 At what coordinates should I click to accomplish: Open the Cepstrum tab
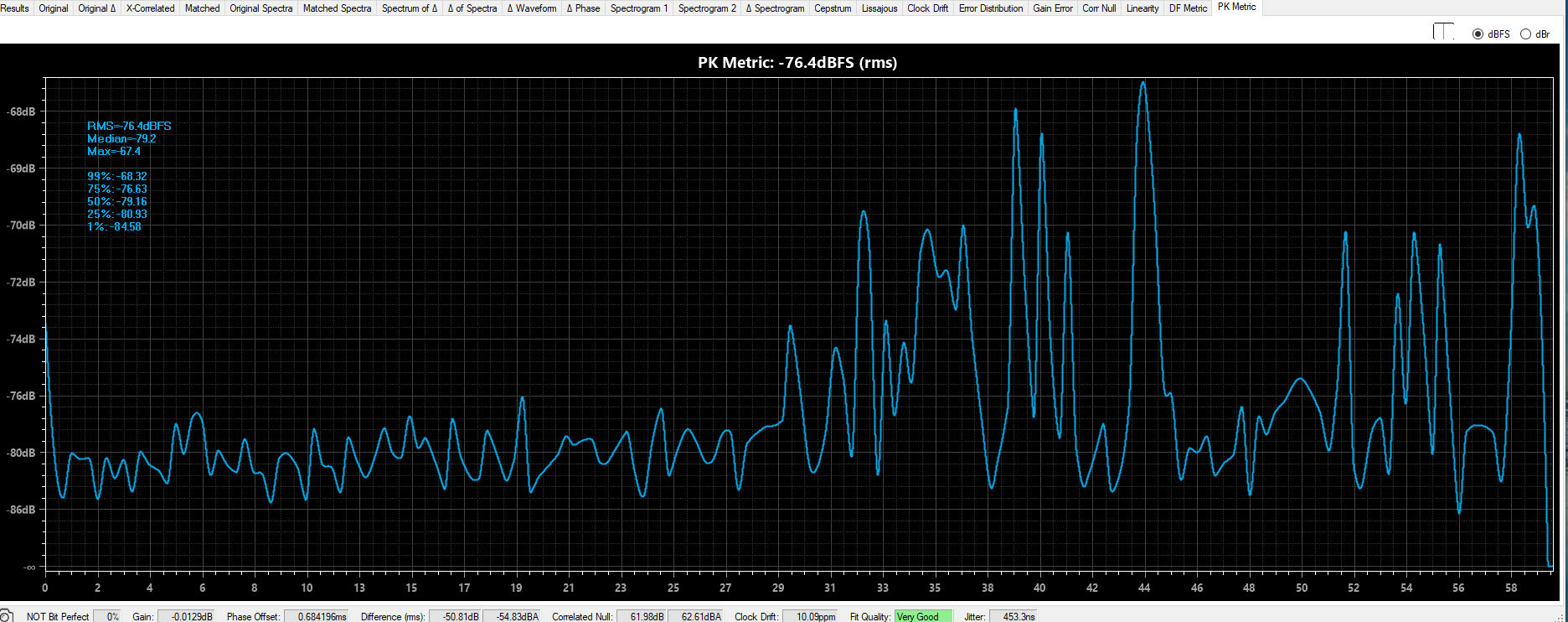[x=833, y=8]
